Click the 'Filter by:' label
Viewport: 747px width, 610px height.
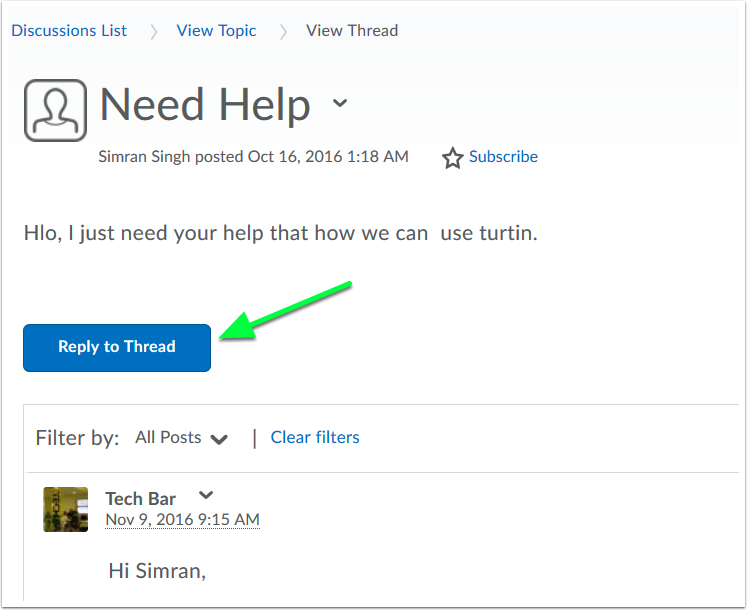(x=77, y=437)
